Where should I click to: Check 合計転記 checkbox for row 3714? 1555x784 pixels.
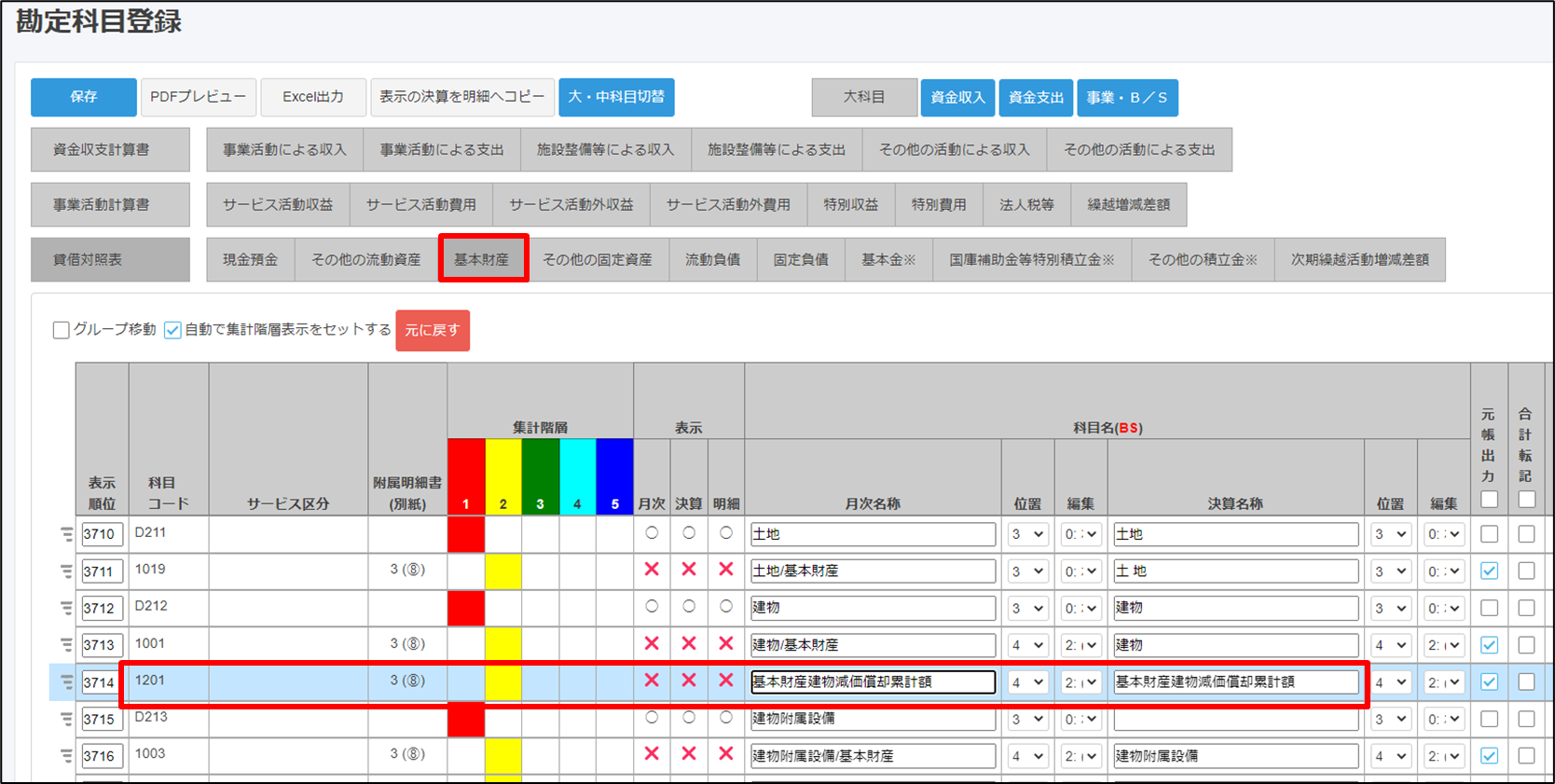click(x=1526, y=682)
